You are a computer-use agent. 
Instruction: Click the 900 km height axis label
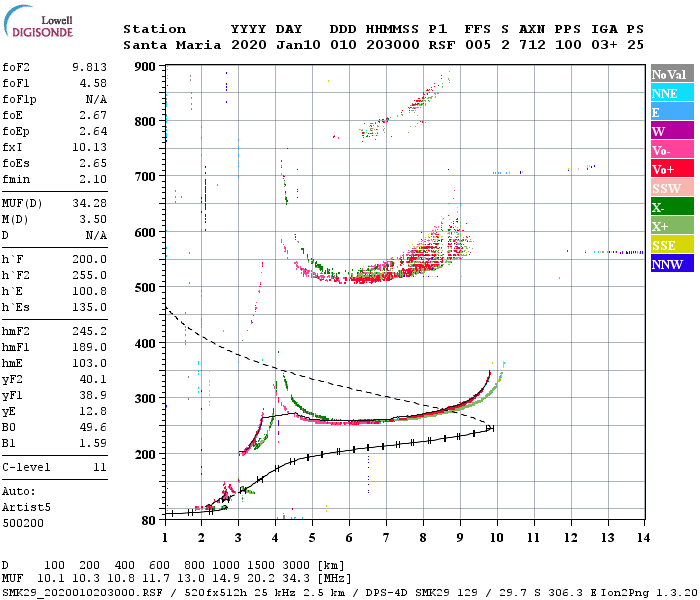[x=145, y=67]
